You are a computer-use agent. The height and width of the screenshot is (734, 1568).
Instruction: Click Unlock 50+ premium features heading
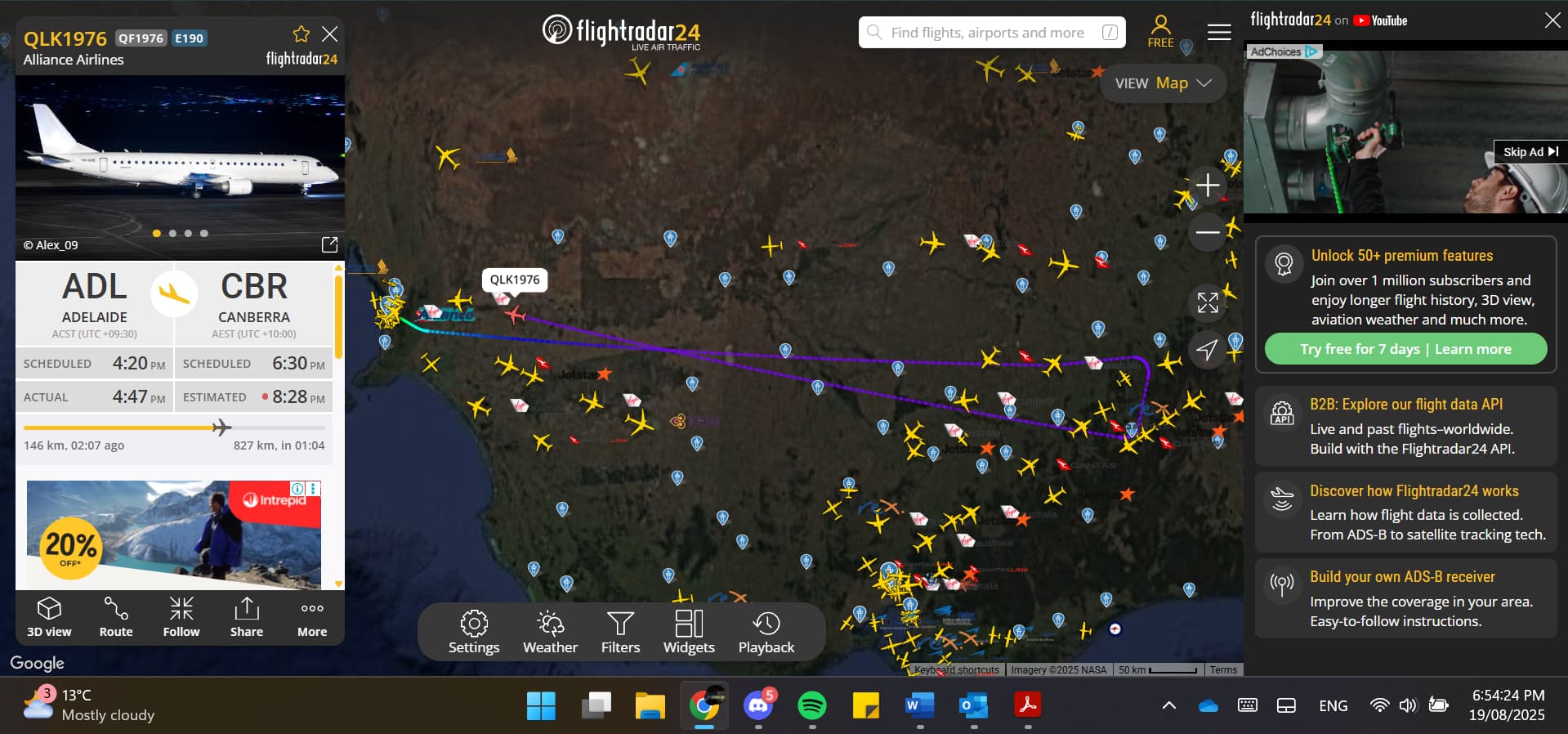point(1402,256)
